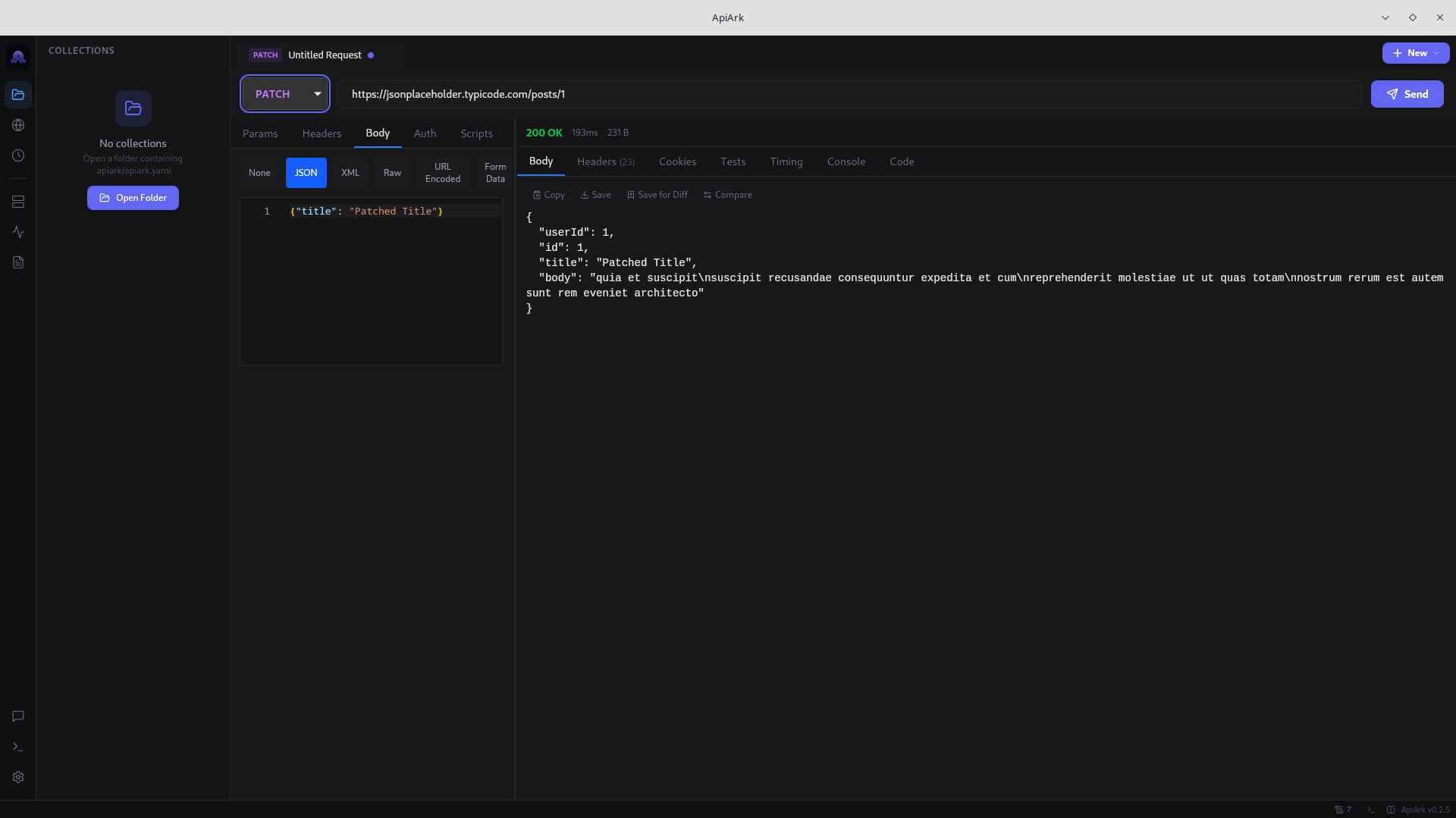Open the feedback chat icon near sidebar bottom
This screenshot has height=818, width=1456.
pos(17,716)
